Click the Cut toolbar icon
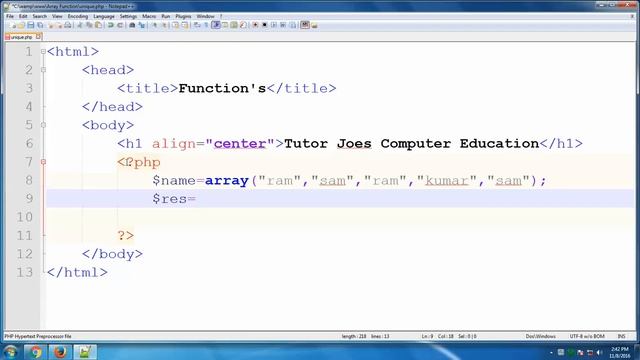 [80, 25]
